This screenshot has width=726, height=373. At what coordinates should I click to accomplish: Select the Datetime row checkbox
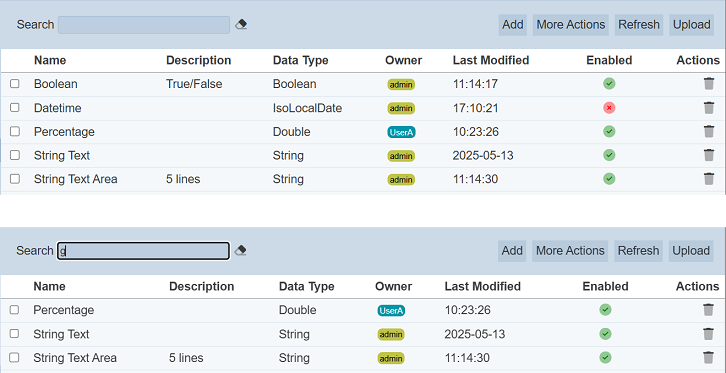click(15, 107)
